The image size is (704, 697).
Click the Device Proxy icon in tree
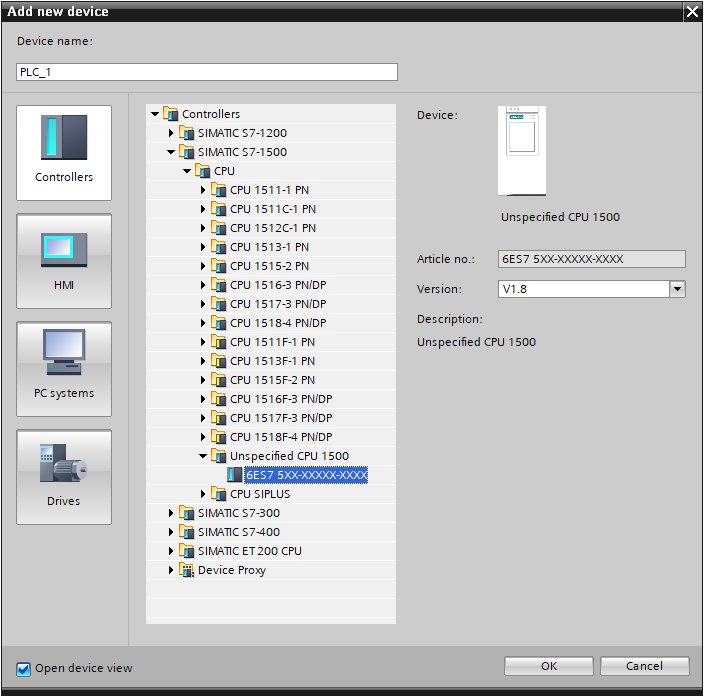click(186, 570)
